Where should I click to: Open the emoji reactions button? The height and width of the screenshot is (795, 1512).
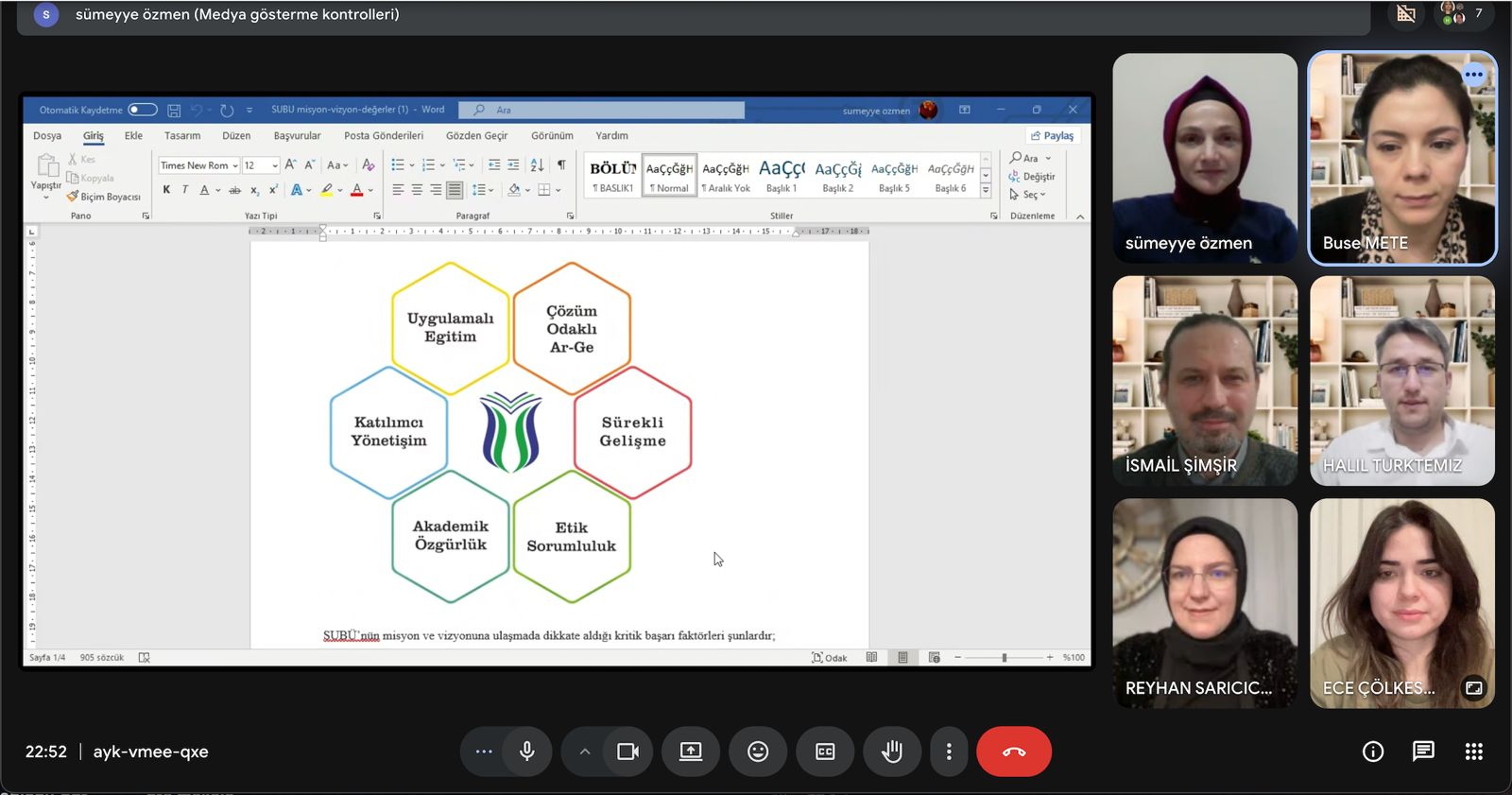[758, 752]
